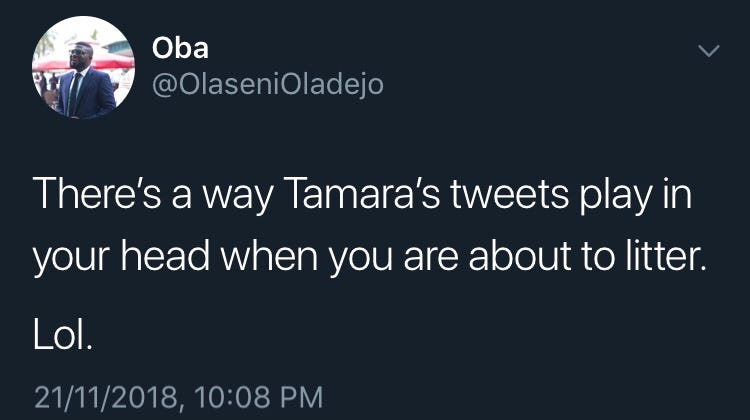The width and height of the screenshot is (750, 420).
Task: Click the word are in second line
Action: 431,258
